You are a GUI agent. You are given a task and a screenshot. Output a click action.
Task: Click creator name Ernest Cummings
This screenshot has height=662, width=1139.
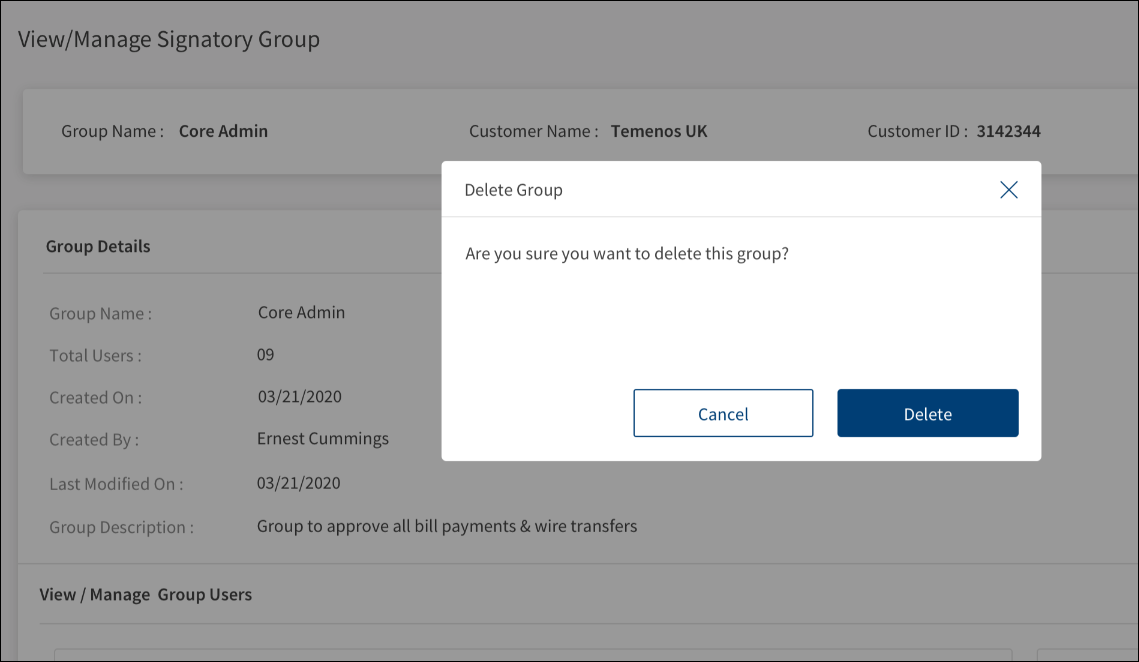coord(323,439)
